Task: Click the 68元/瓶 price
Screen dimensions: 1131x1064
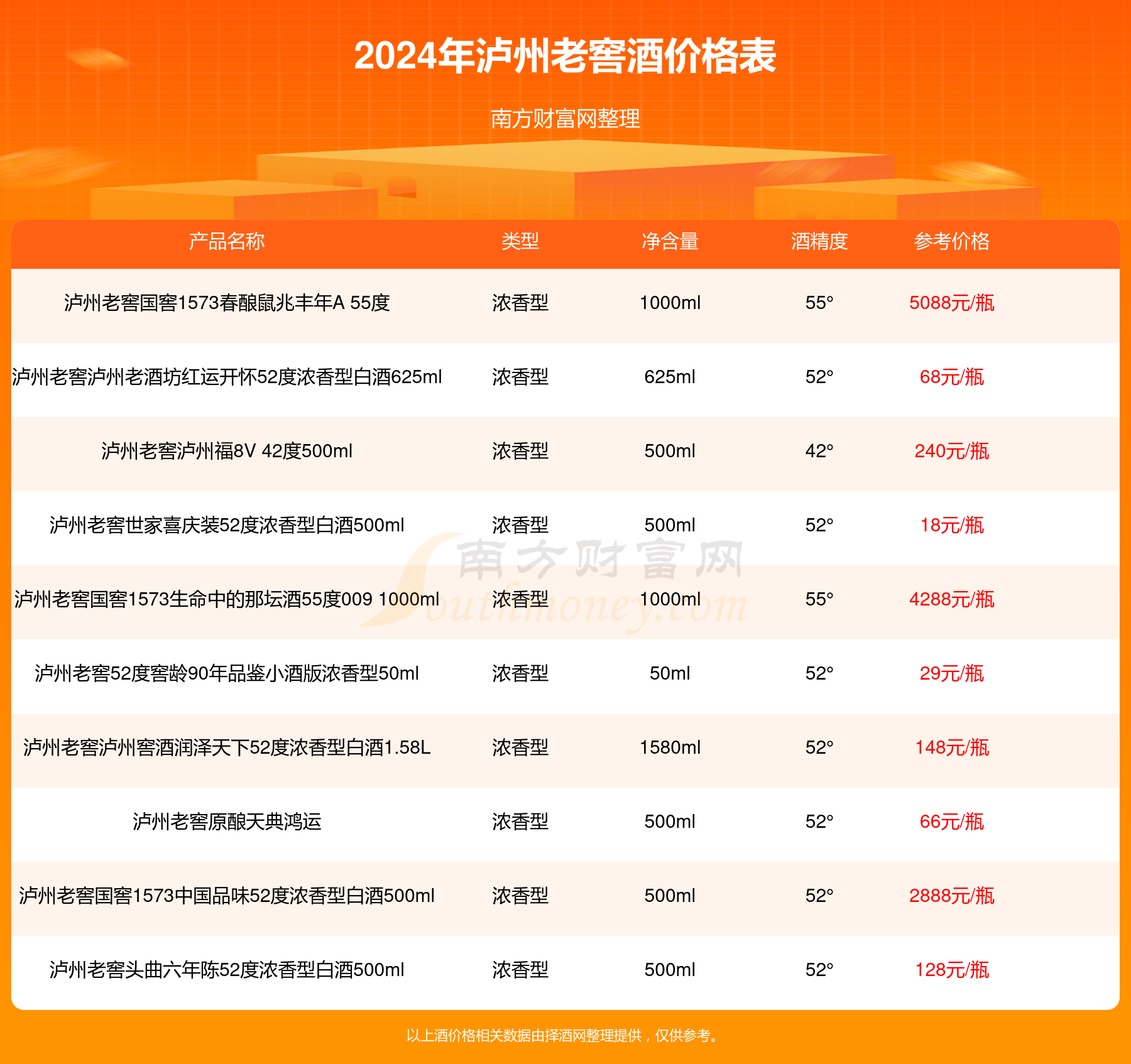Action: (x=952, y=377)
